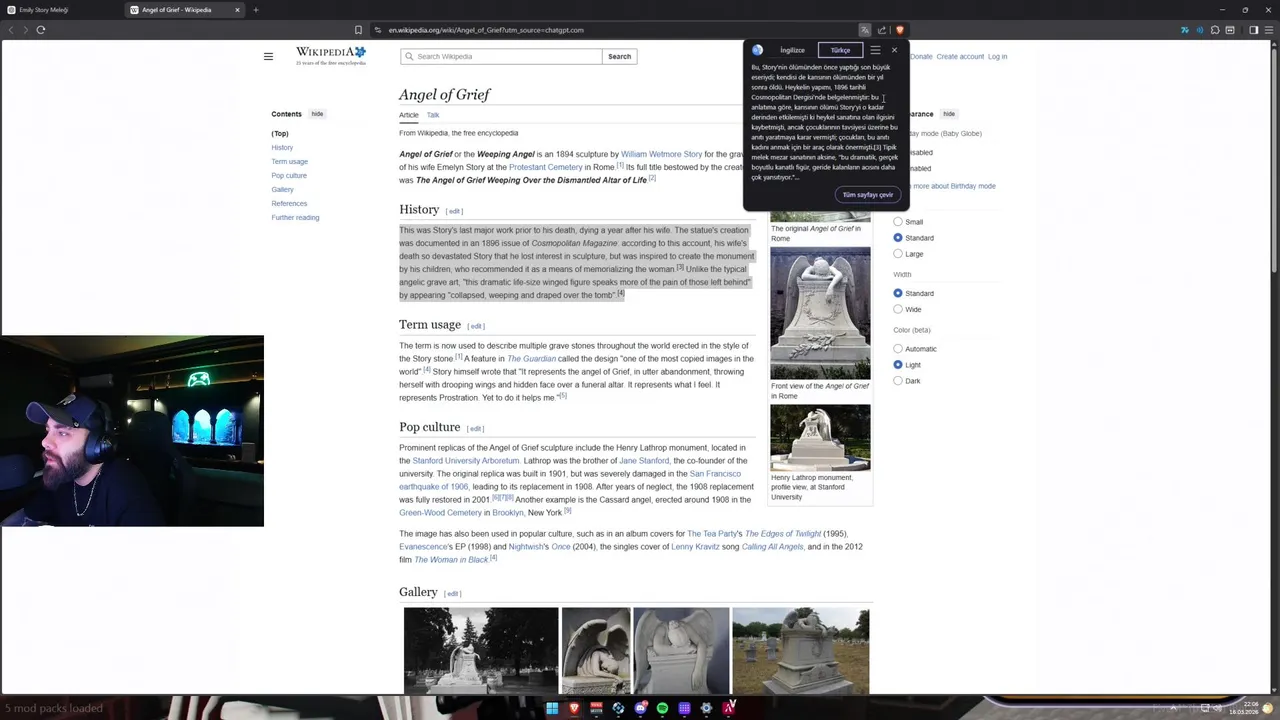Click inside Search Wikipedia field
The image size is (1280, 720).
tap(501, 57)
